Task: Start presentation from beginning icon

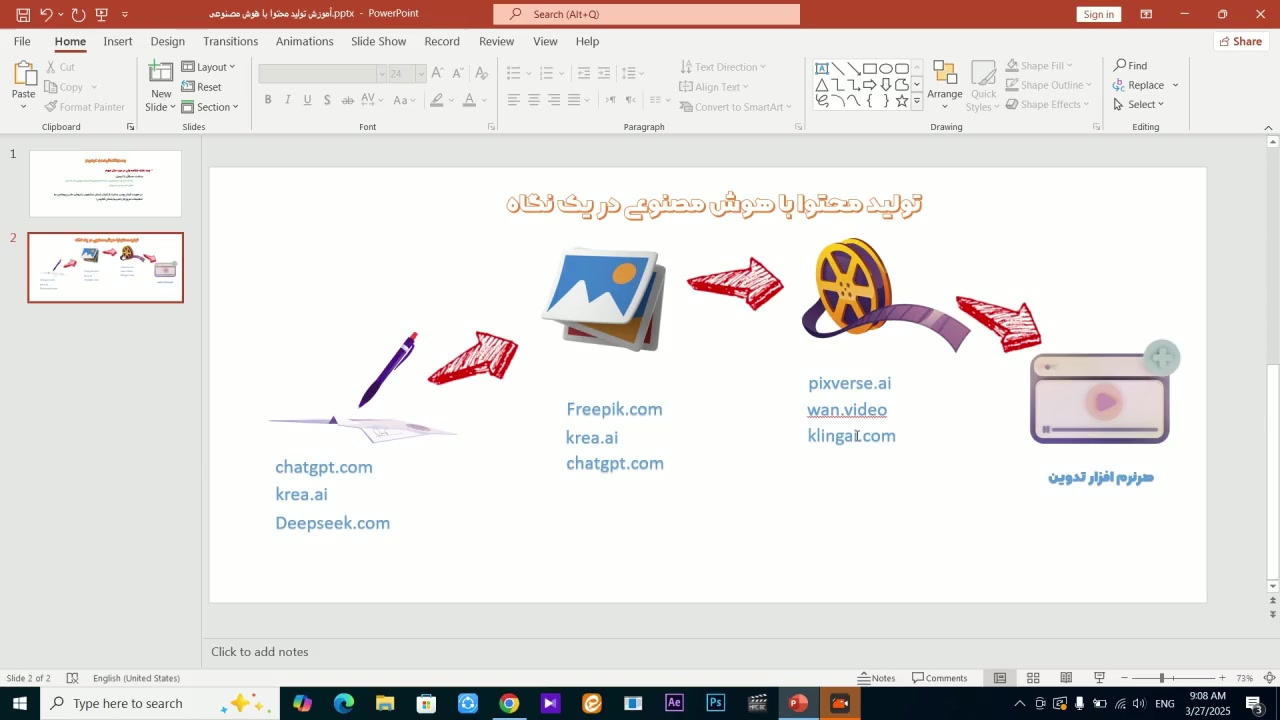Action: 102,14
